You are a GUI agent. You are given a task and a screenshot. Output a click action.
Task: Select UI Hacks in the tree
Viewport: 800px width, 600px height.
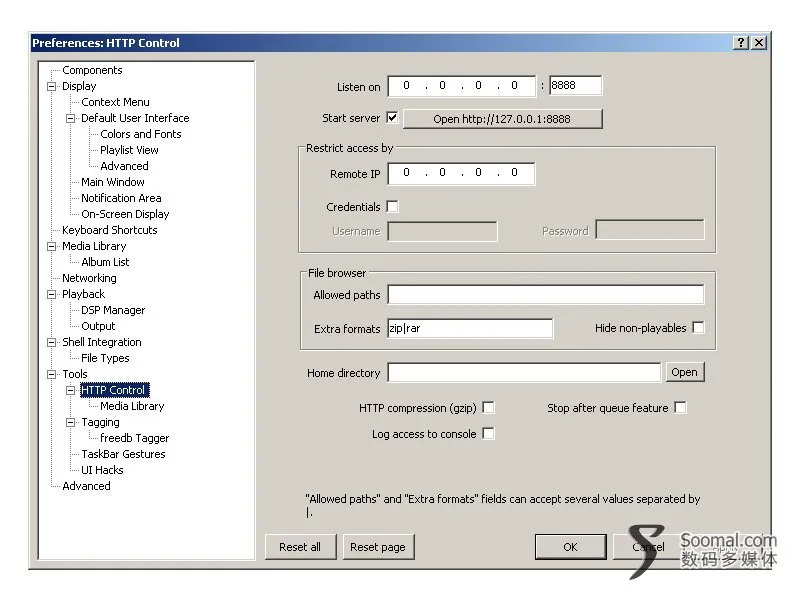point(102,470)
